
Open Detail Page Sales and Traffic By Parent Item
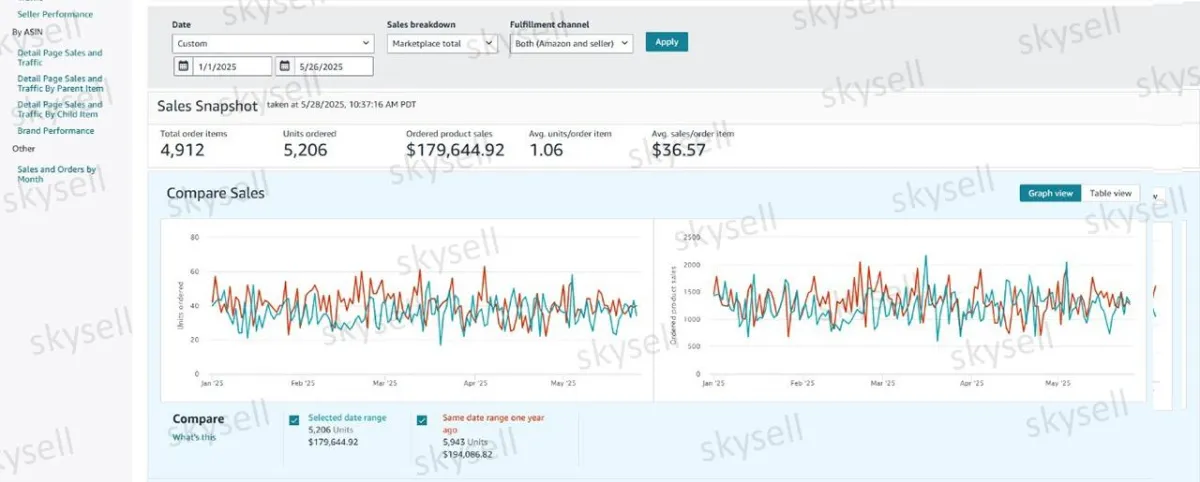click(60, 83)
